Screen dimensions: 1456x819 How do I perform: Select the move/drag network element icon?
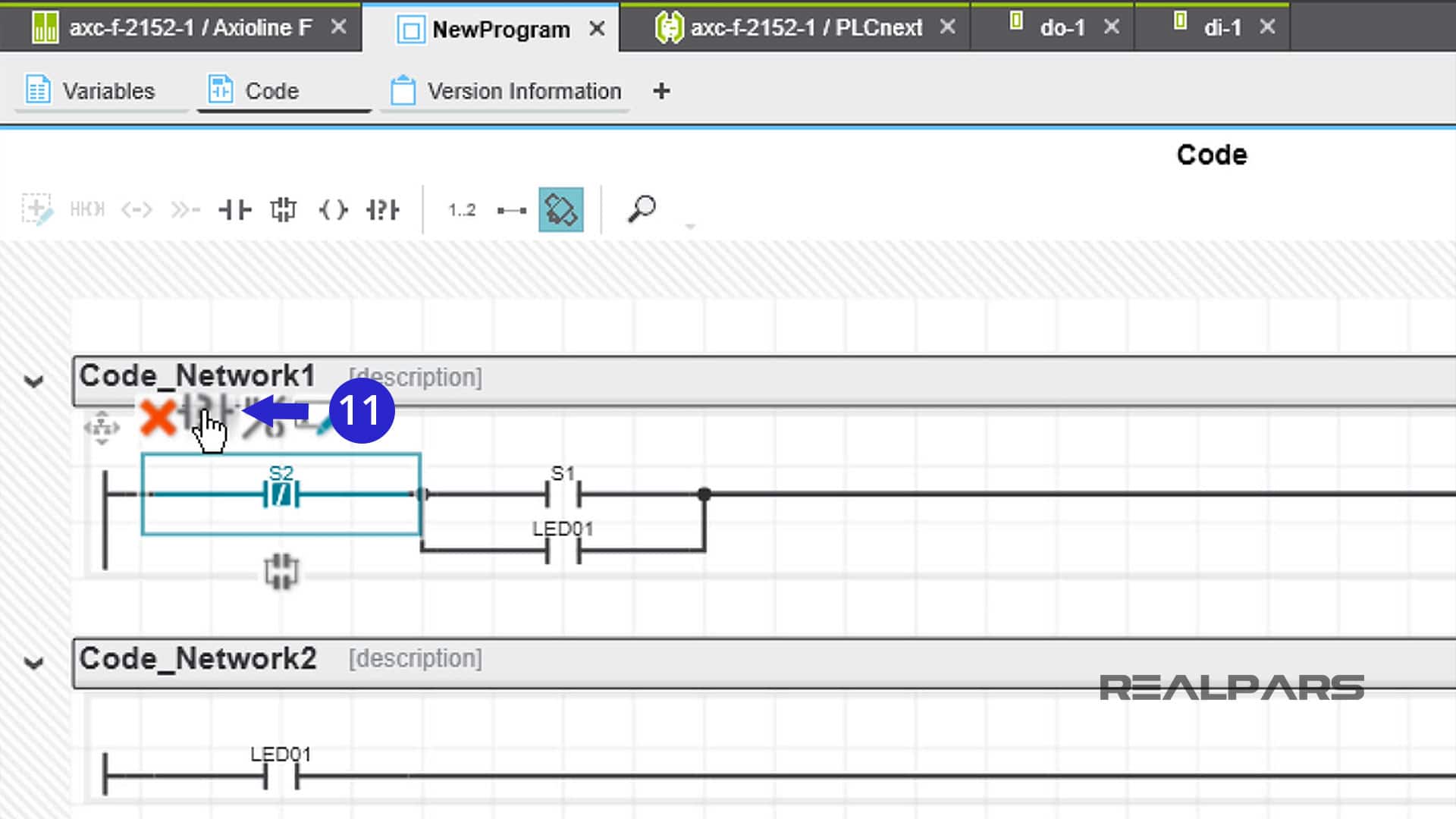[100, 426]
